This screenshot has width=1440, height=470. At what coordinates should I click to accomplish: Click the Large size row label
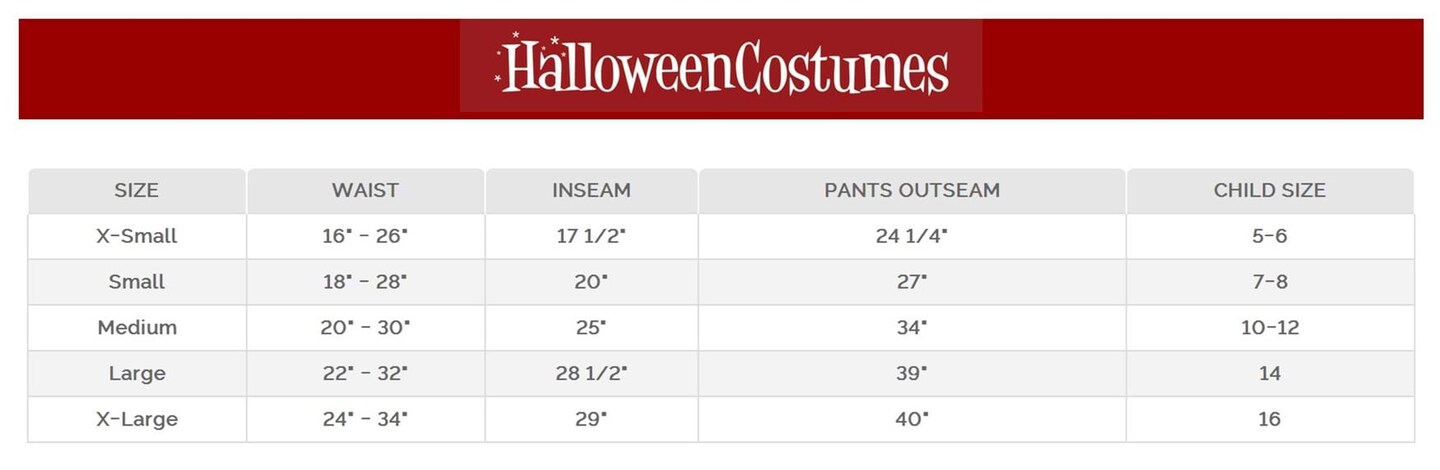click(137, 374)
